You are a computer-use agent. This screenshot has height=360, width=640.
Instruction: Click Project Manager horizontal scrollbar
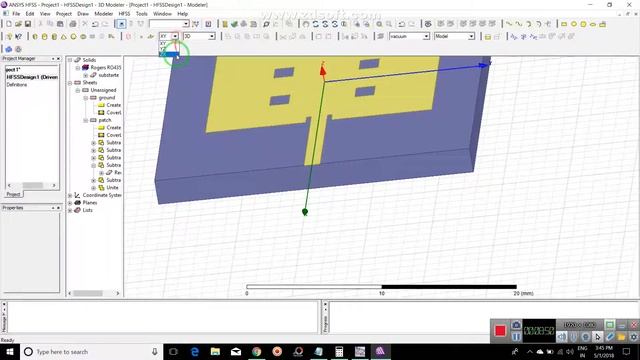(32, 185)
